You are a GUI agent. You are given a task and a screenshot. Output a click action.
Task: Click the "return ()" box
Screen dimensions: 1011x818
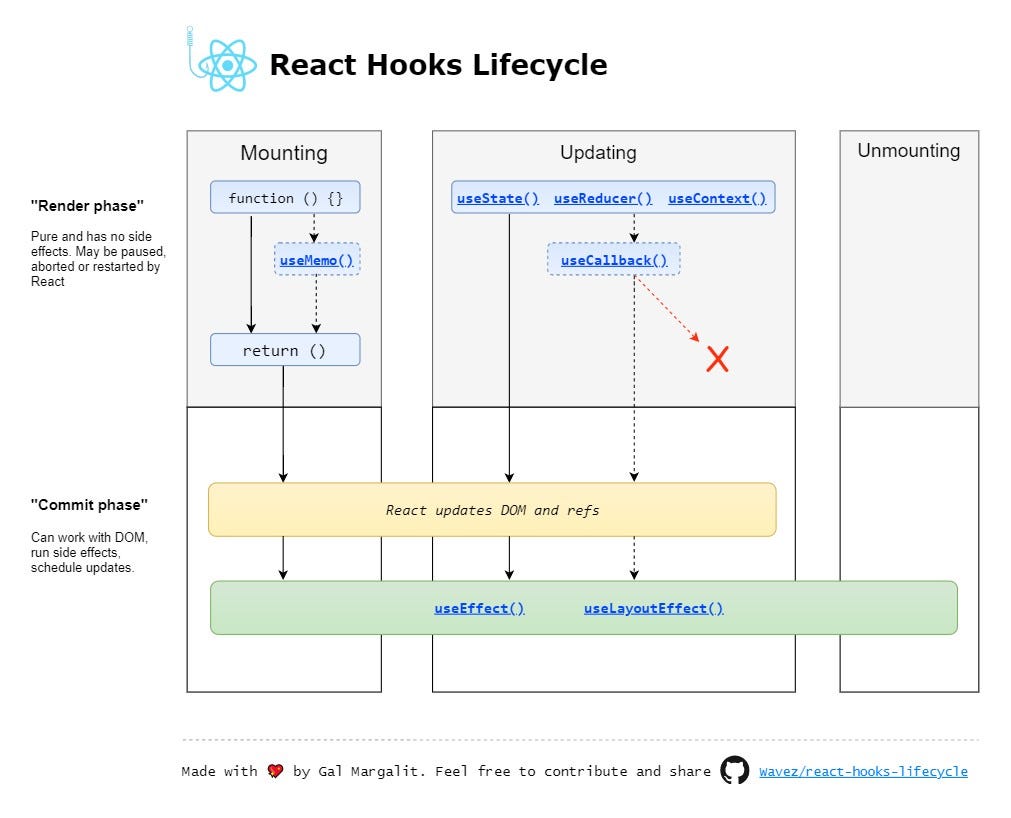coord(285,350)
